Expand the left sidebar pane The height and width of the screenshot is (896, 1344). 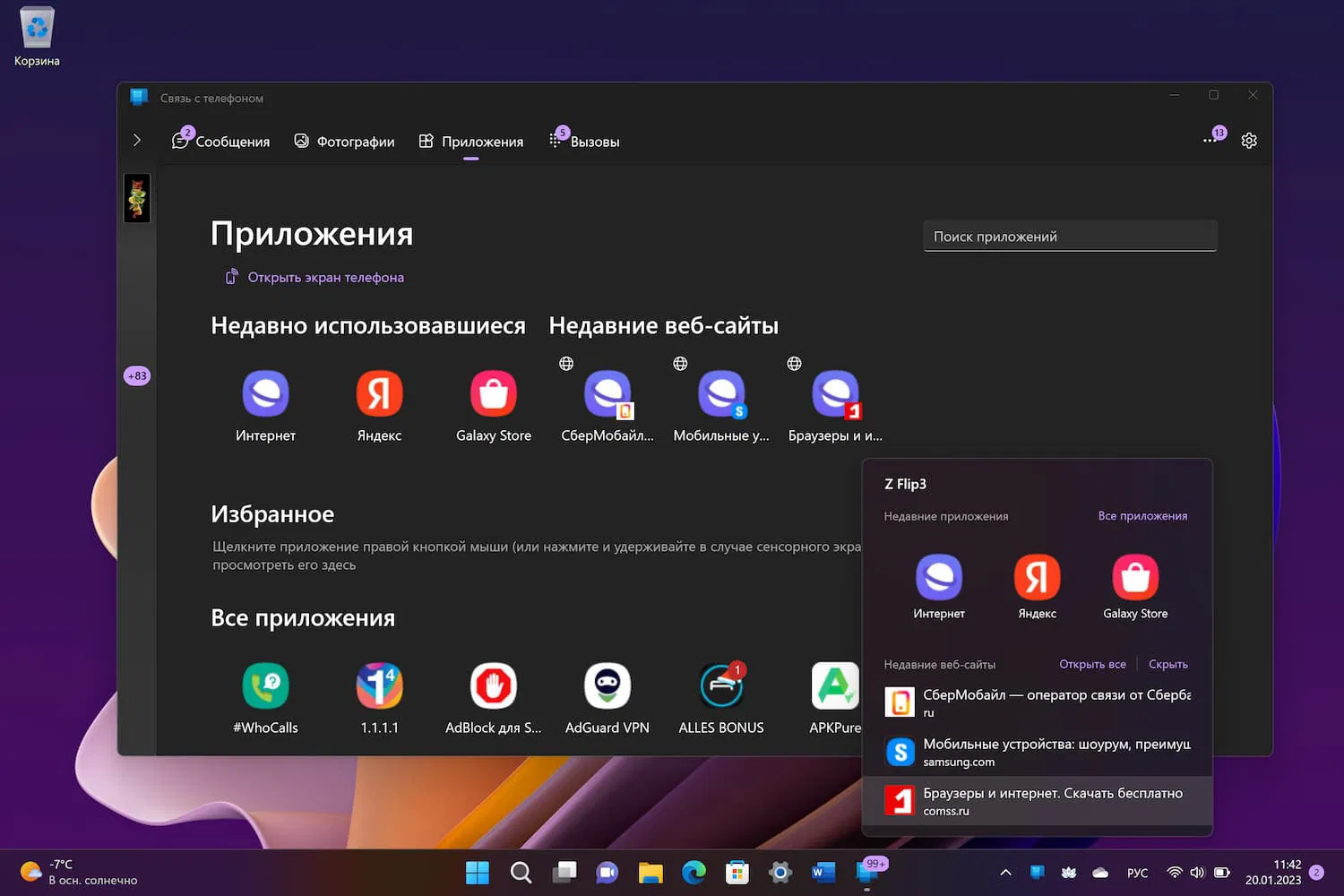(137, 140)
